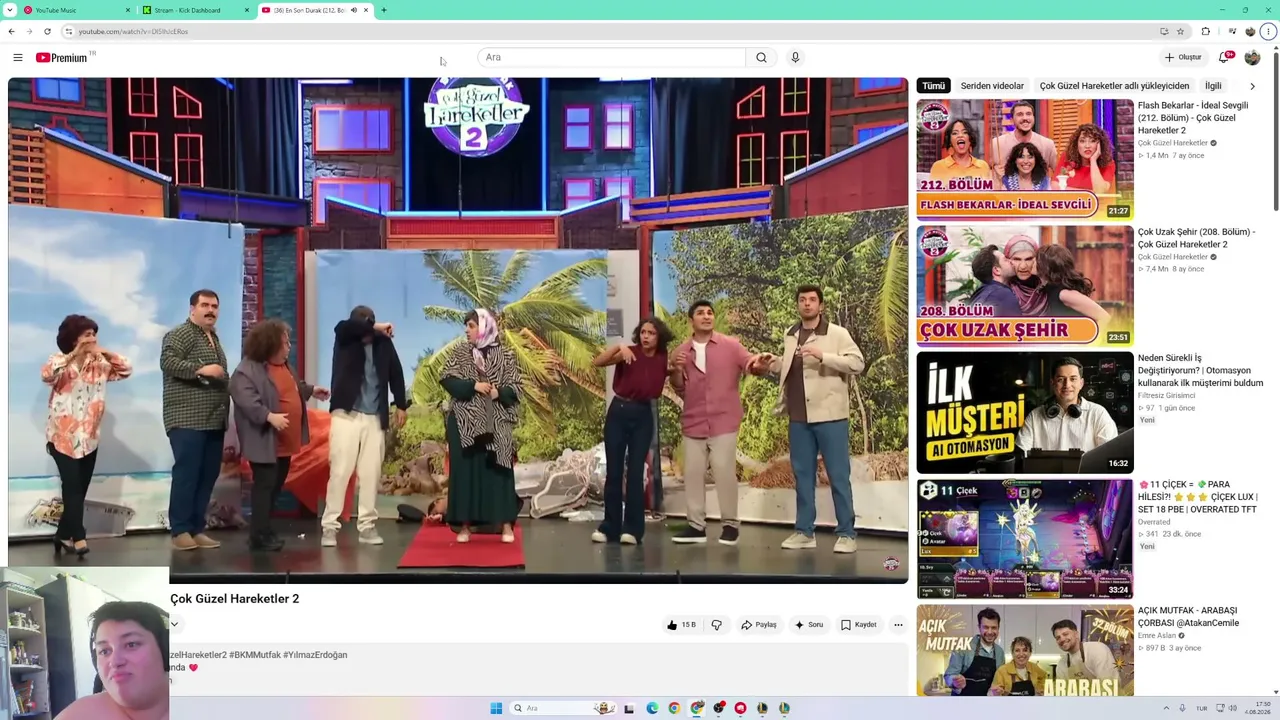The height and width of the screenshot is (720, 1280).
Task: Click the Oluştur create button
Action: (x=1183, y=57)
